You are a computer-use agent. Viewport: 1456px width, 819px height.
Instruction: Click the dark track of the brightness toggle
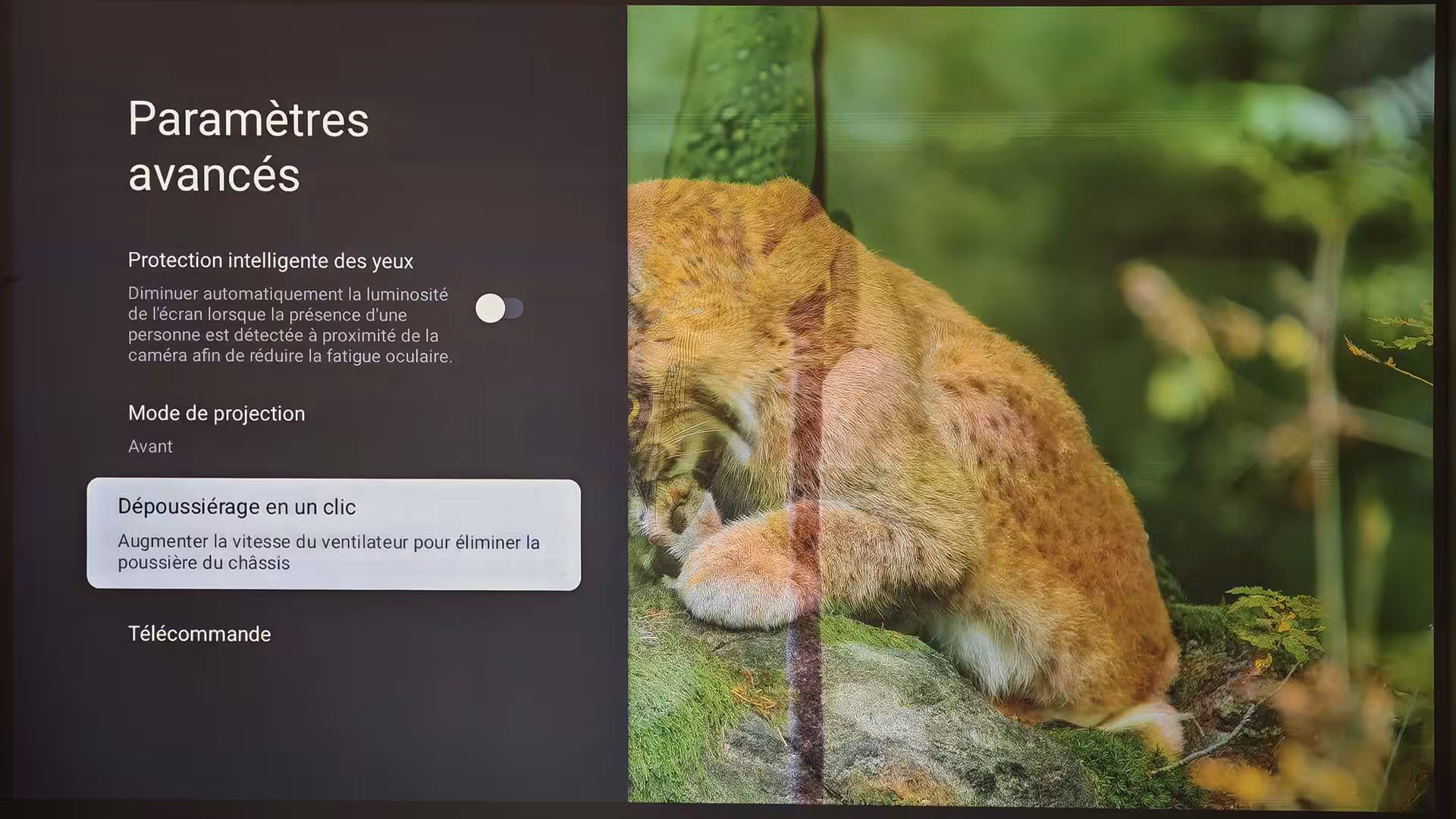point(516,309)
